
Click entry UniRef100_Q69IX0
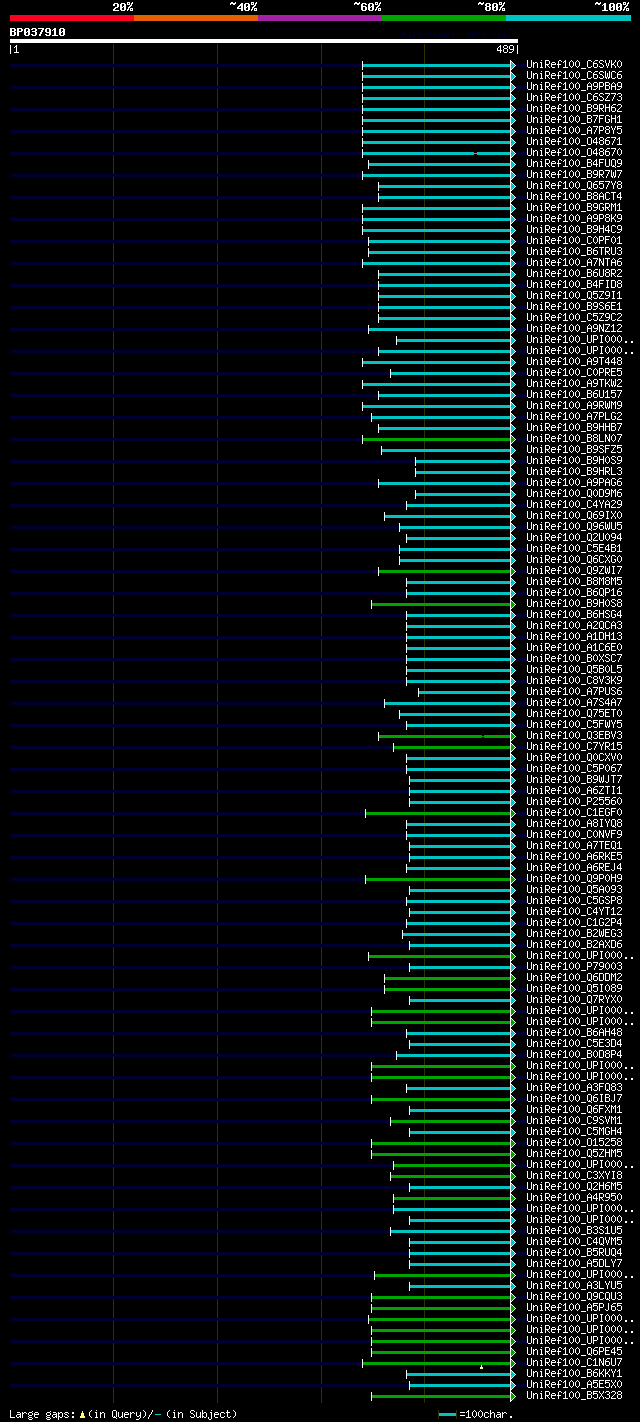click(x=574, y=515)
